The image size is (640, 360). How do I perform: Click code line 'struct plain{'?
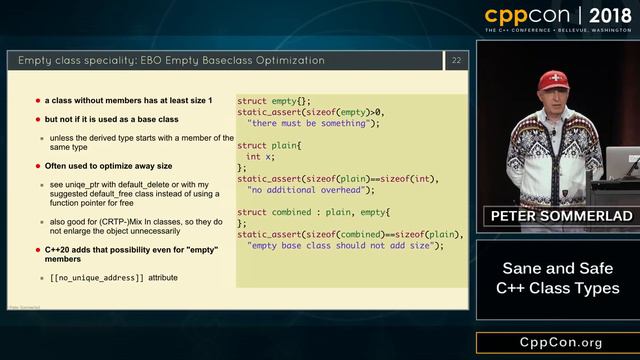tap(269, 146)
